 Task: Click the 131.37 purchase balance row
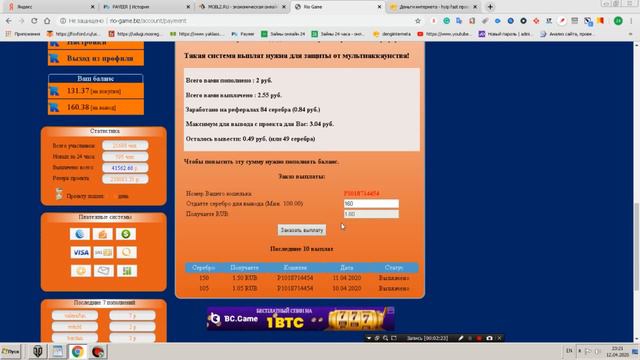point(96,91)
